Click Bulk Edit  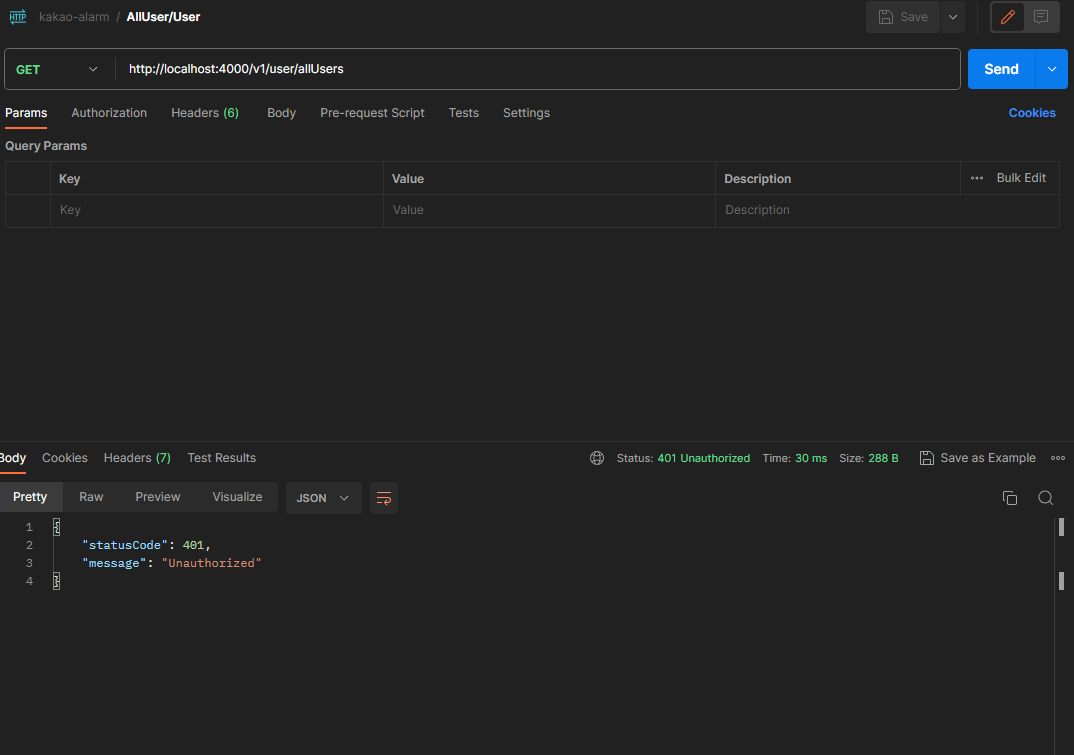pos(1021,178)
